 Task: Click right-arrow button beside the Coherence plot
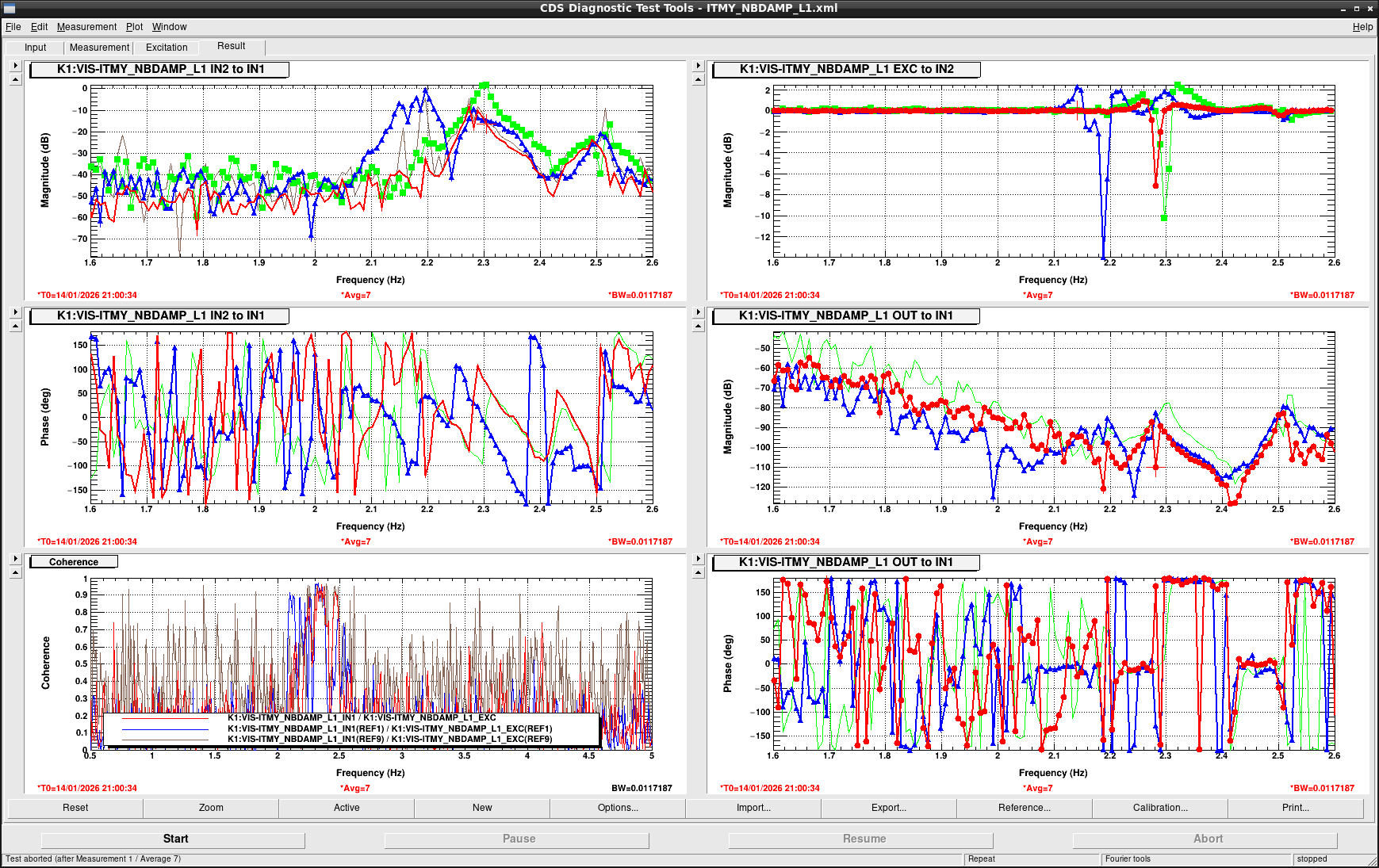pos(15,558)
